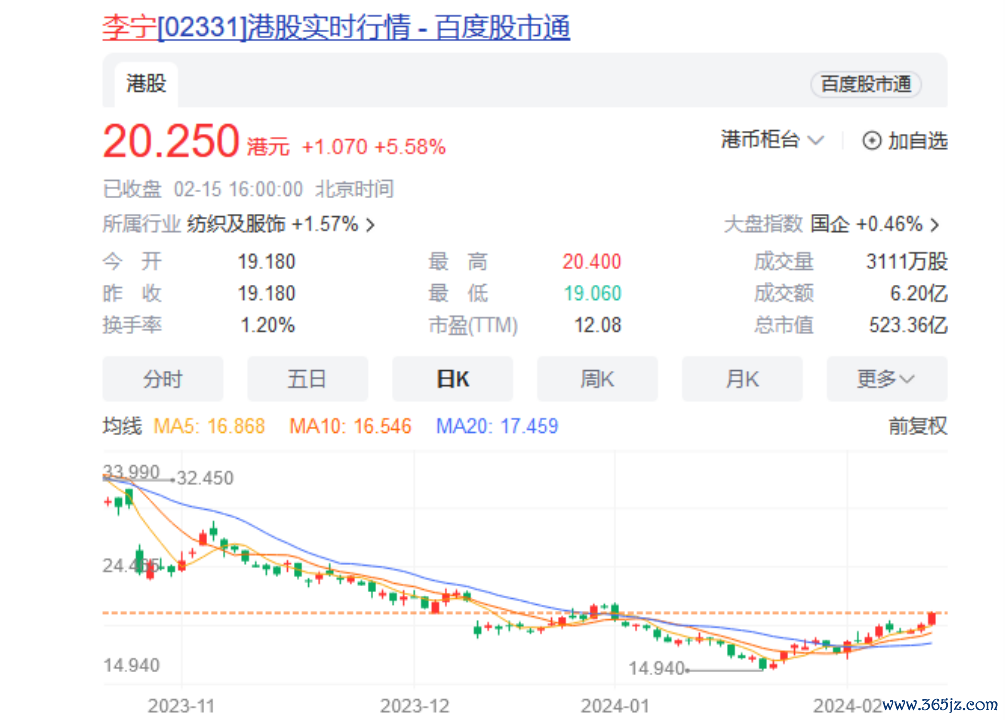
Task: Click the 14.940 low marker on chart
Action: (656, 668)
